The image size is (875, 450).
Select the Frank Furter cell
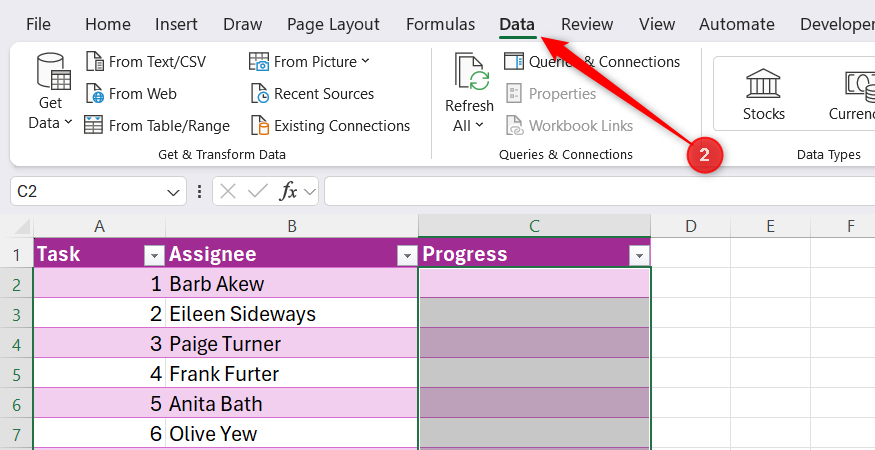[x=292, y=374]
